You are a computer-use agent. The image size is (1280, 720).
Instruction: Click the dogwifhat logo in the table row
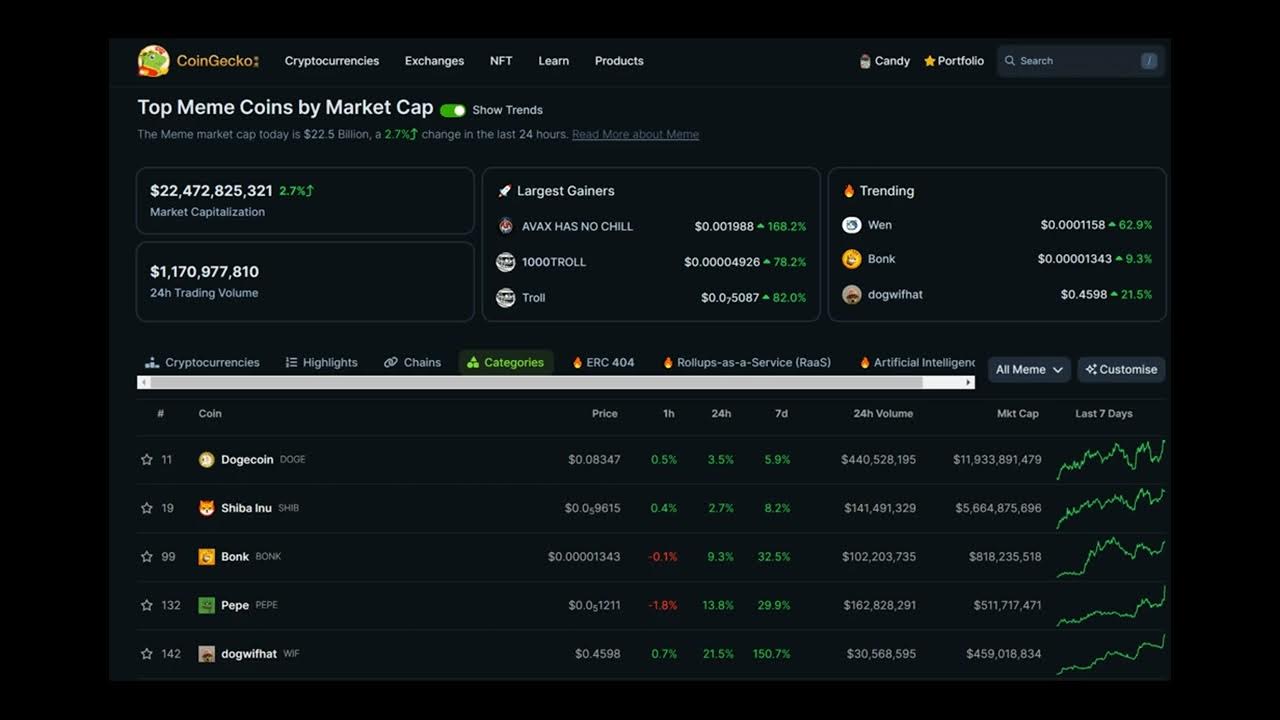tap(207, 654)
